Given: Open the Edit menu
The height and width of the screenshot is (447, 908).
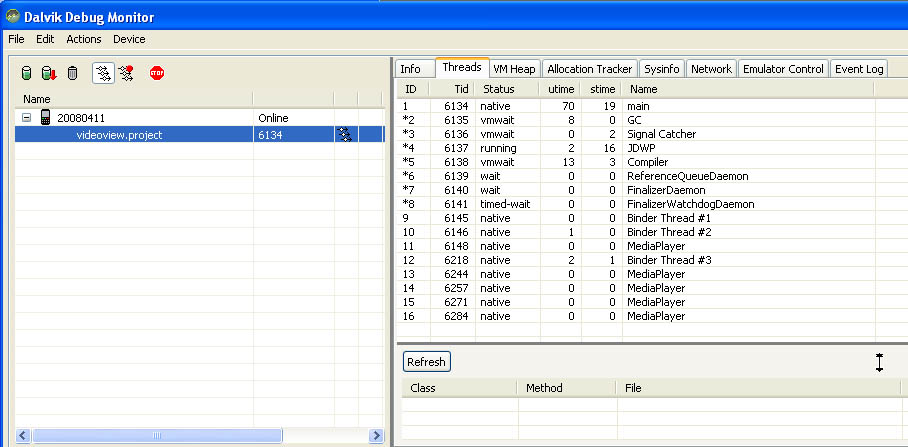Looking at the screenshot, I should pyautogui.click(x=45, y=39).
